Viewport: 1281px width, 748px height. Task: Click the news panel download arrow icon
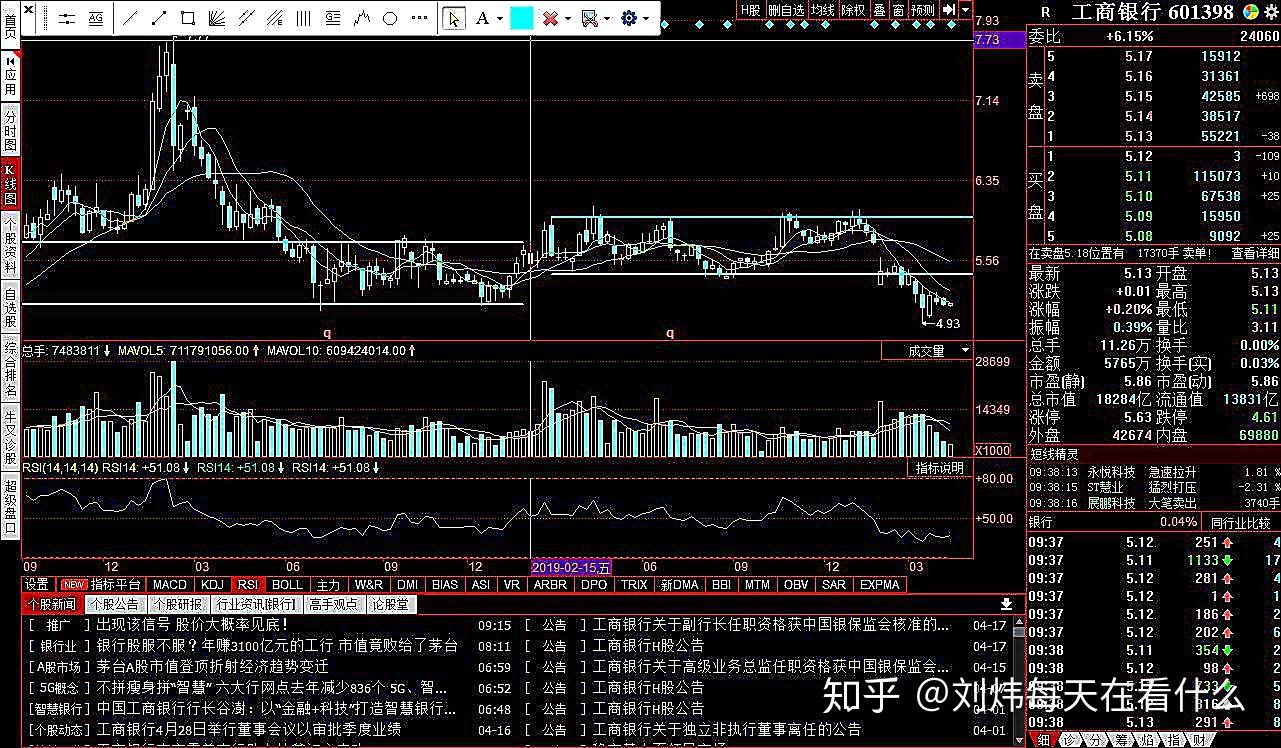(1006, 604)
